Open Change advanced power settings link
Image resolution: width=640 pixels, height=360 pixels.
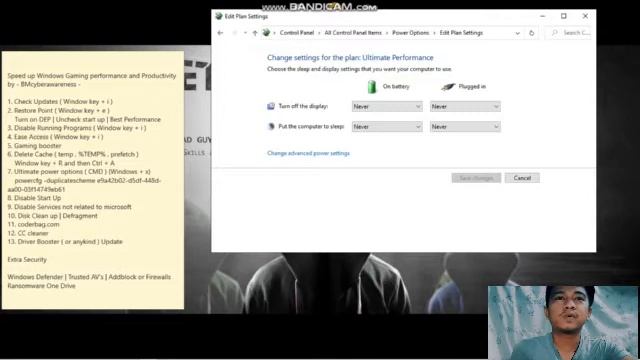click(x=308, y=153)
